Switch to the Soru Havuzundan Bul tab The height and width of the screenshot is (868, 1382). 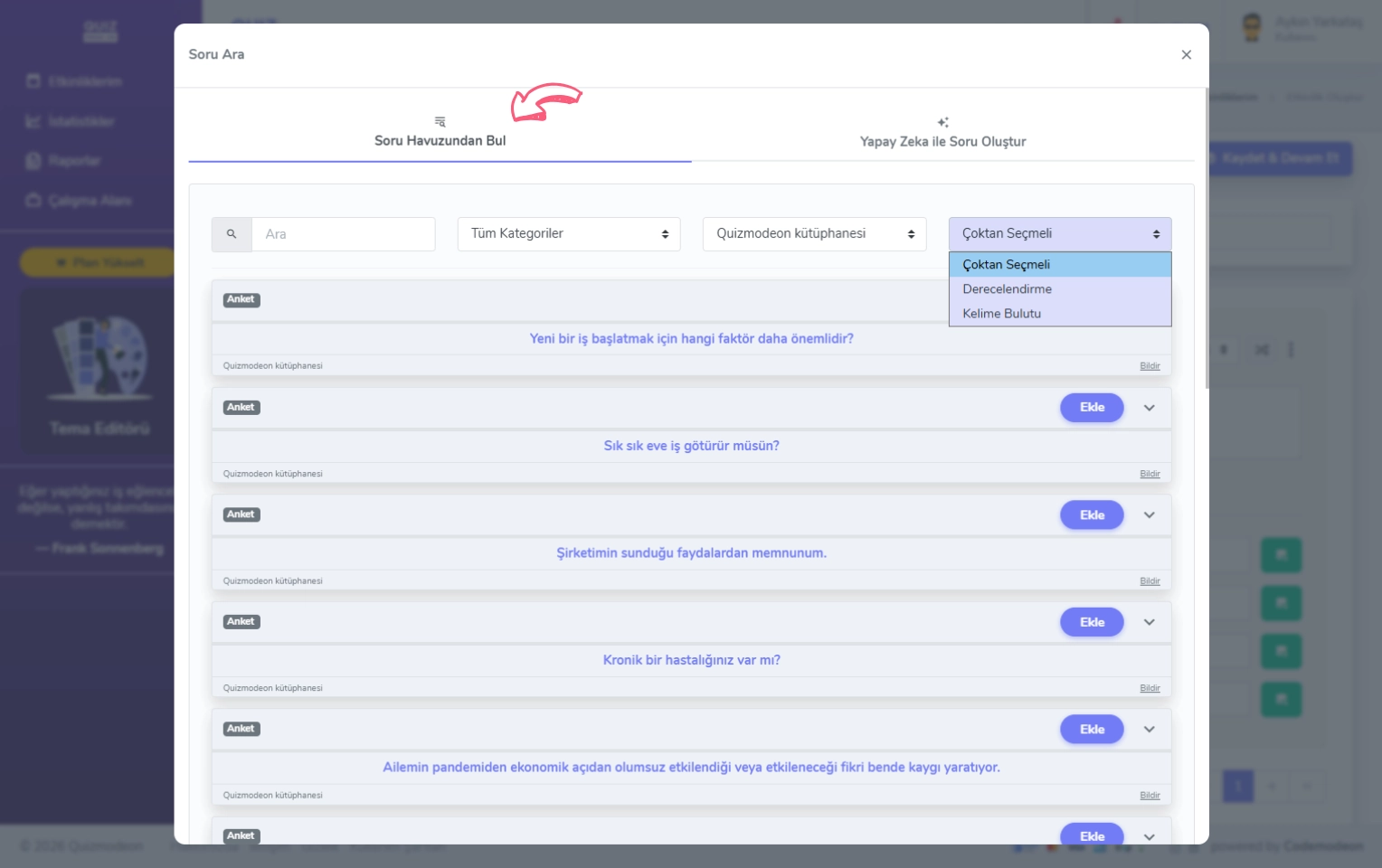pos(440,132)
